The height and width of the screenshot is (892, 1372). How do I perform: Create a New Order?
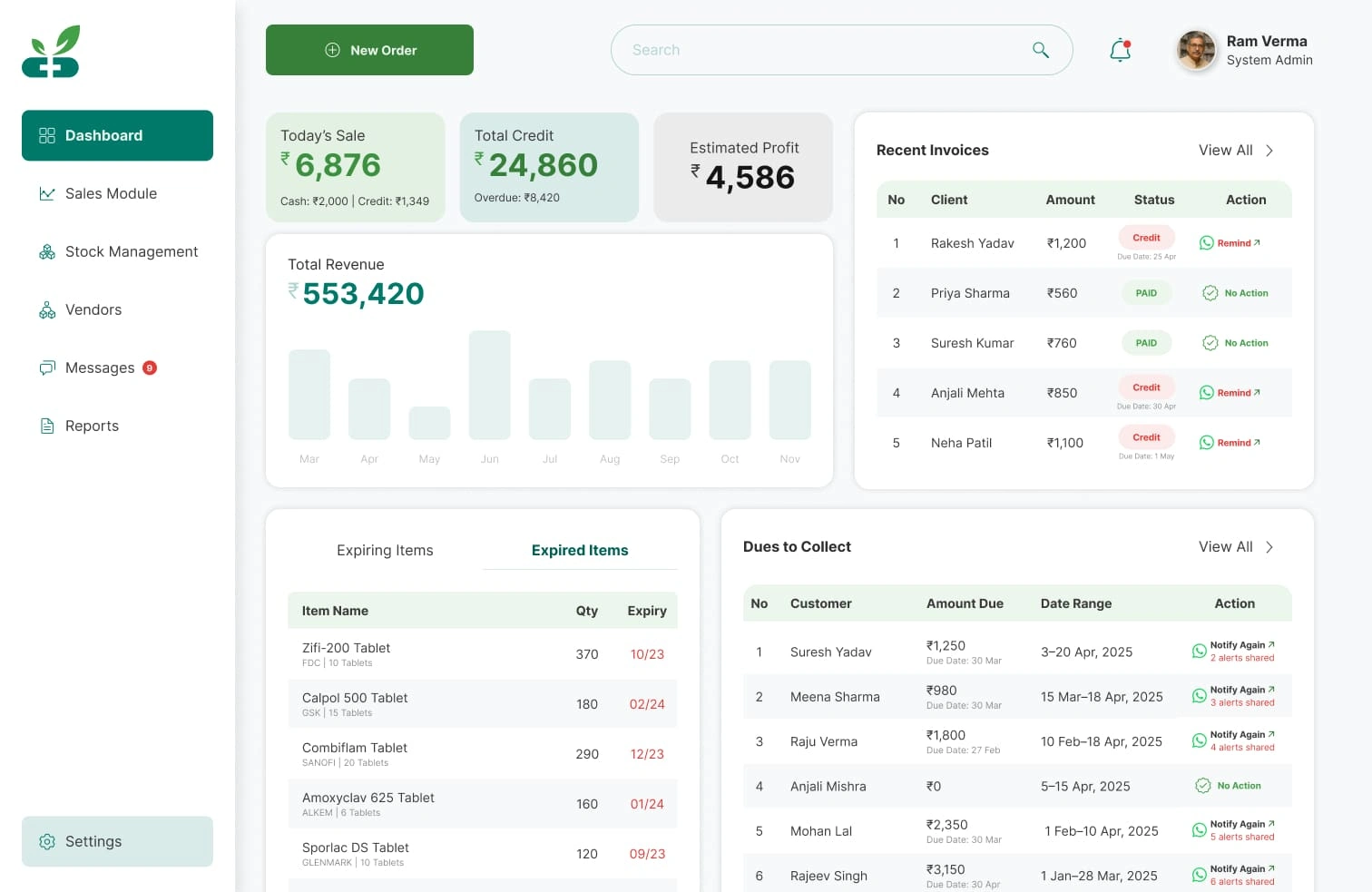click(x=369, y=50)
